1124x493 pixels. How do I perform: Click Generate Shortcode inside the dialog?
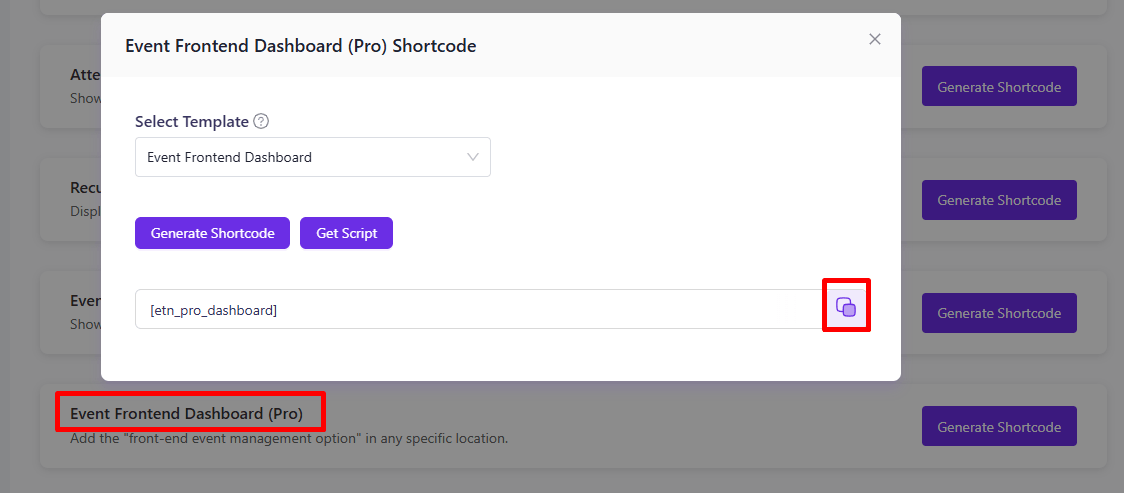coord(212,234)
